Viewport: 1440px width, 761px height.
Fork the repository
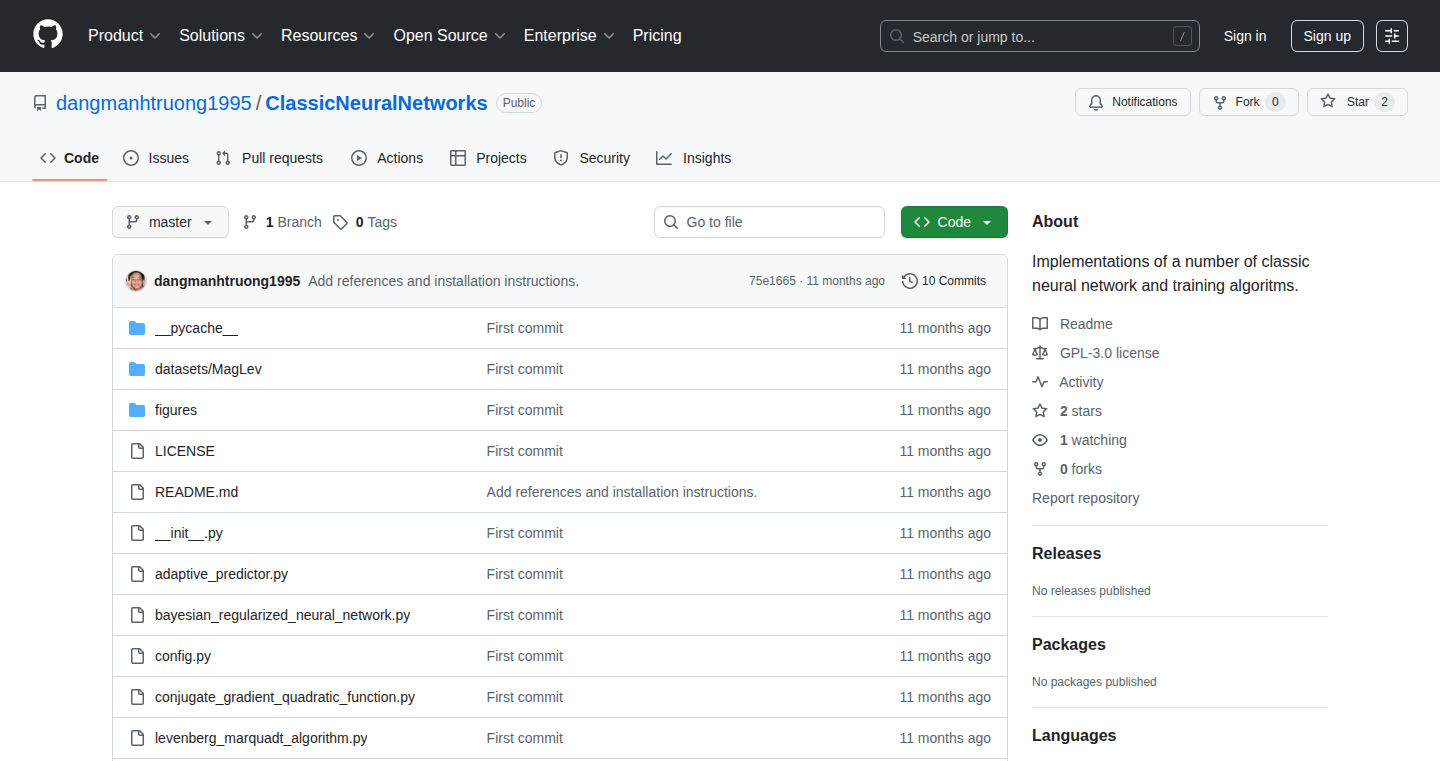coord(1249,102)
